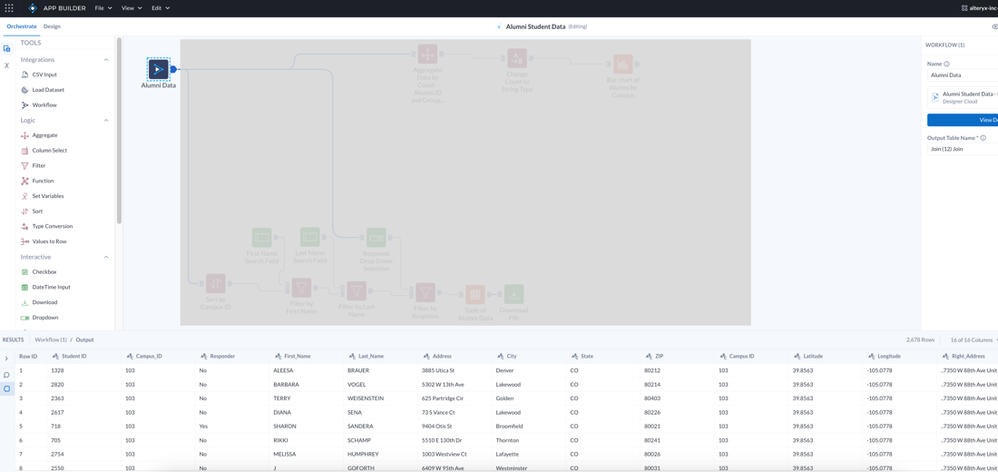Screen dimensions: 998x472
Task: Collapse the Integrations section
Action: (106, 60)
